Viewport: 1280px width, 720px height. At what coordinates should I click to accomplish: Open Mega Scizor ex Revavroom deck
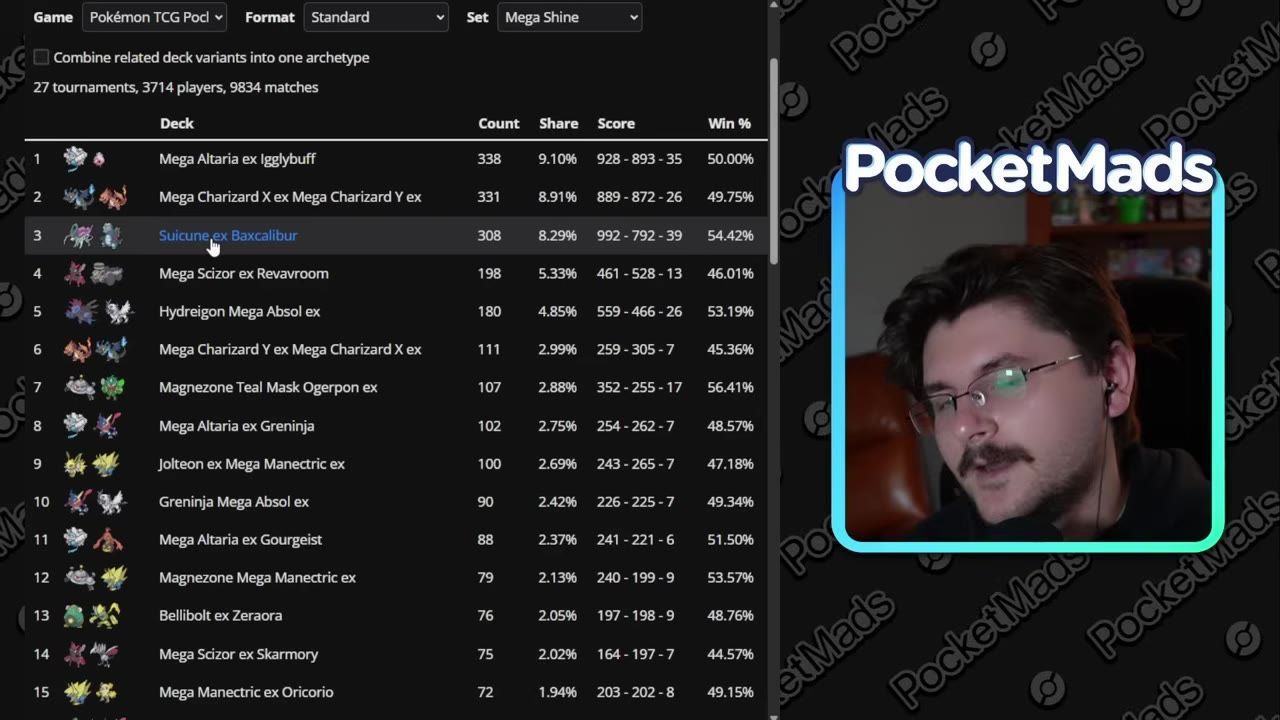[x=243, y=273]
